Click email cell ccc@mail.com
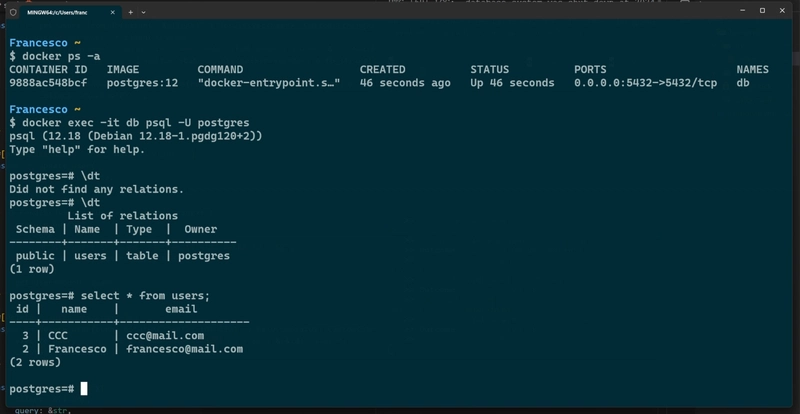The image size is (800, 414). point(165,335)
